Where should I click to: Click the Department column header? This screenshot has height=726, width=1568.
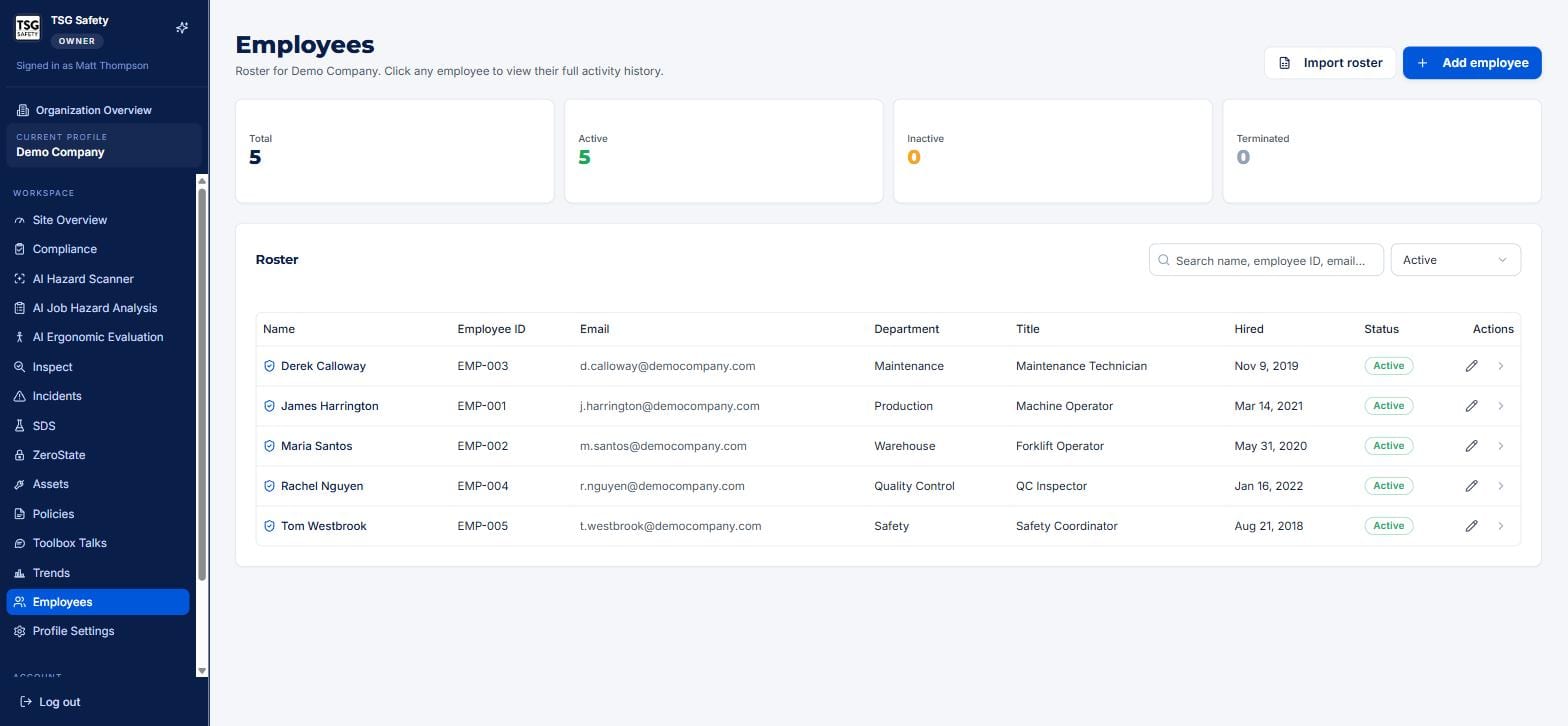tap(906, 329)
